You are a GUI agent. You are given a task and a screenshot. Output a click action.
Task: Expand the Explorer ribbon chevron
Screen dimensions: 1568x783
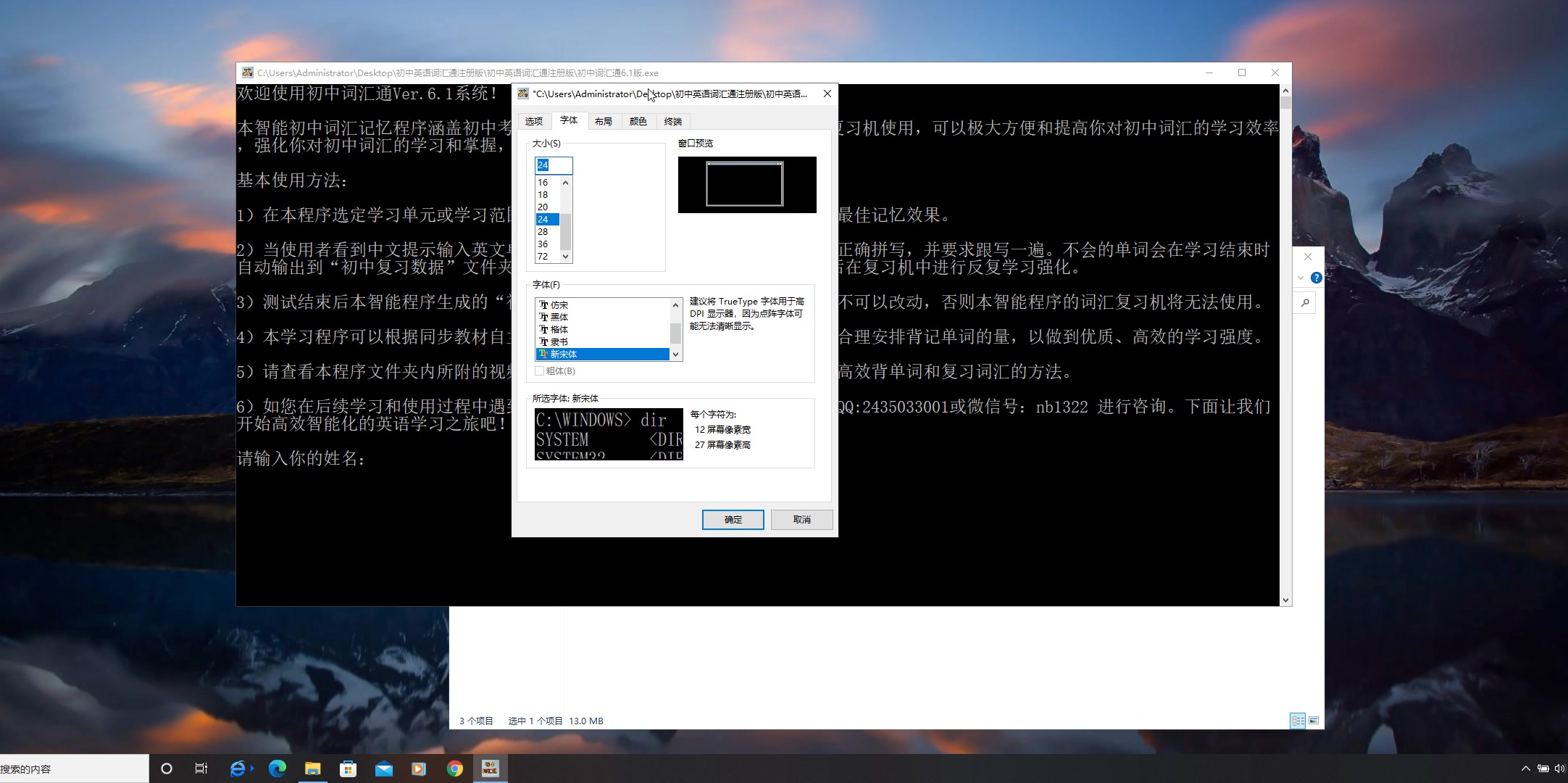(x=1301, y=278)
